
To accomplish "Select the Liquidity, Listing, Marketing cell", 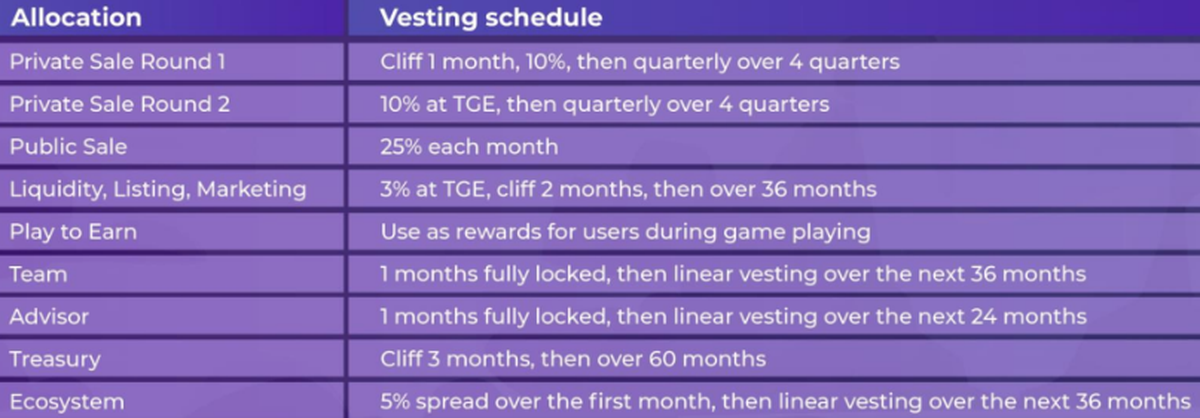I will coord(158,189).
